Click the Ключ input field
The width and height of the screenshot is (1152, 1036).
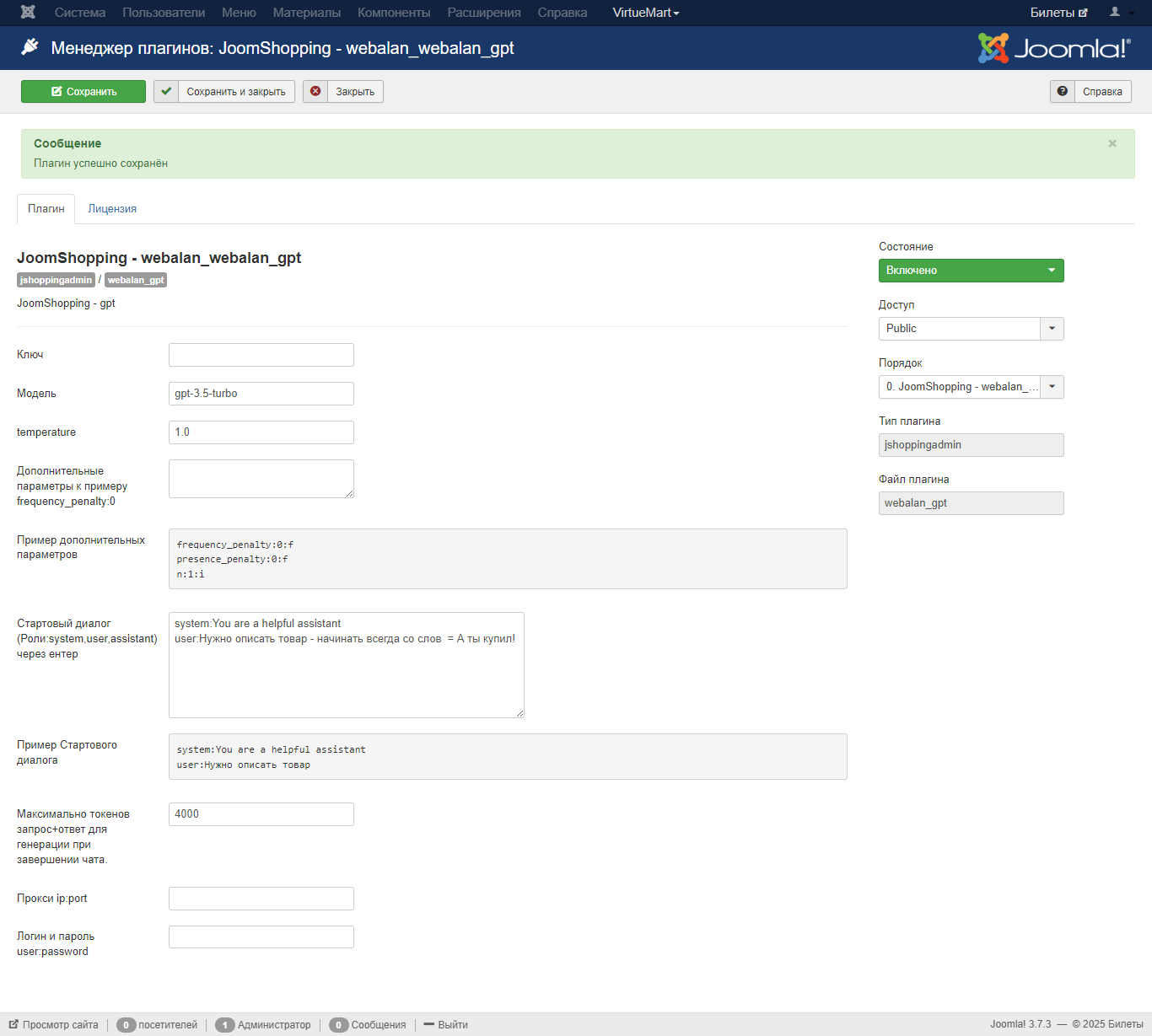(261, 355)
